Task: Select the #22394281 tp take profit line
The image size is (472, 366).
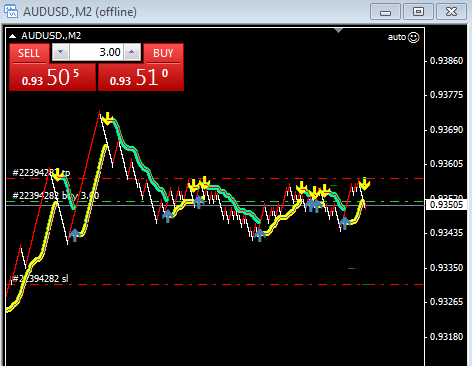Action: pyautogui.click(x=215, y=179)
